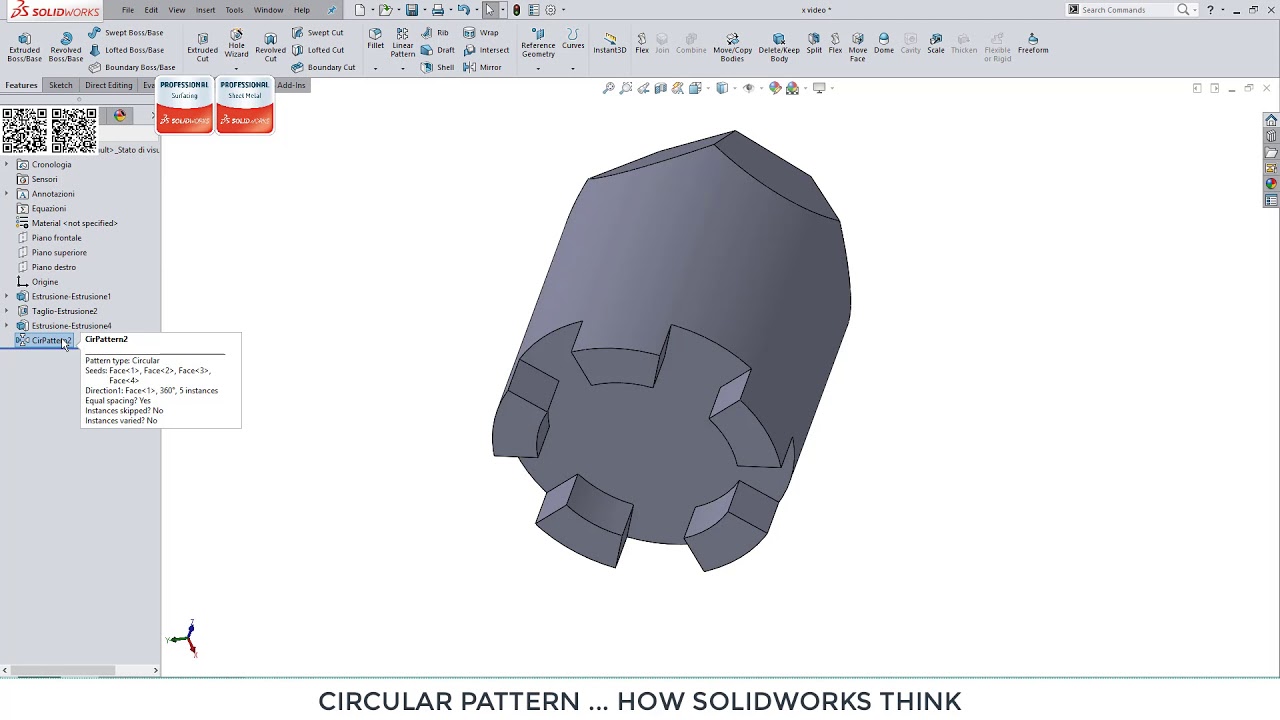The height and width of the screenshot is (720, 1280).
Task: Open the File menu
Action: pyautogui.click(x=128, y=10)
